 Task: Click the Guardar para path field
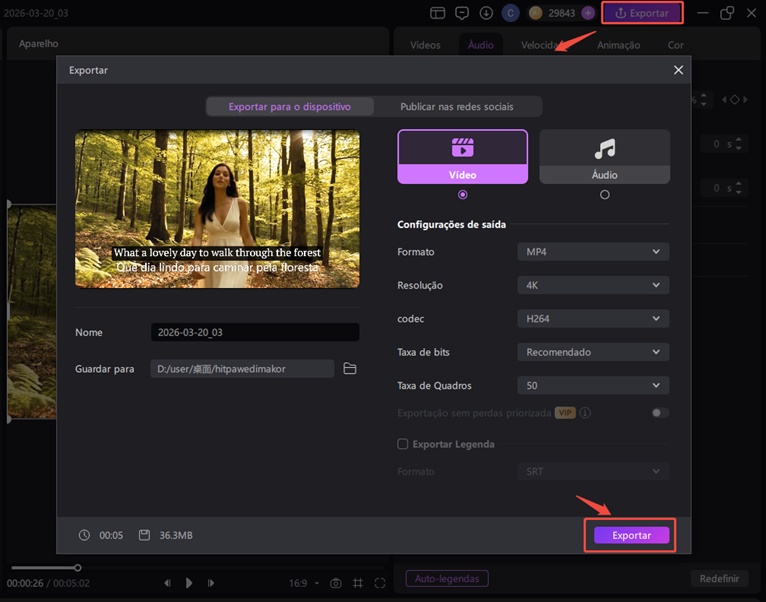pyautogui.click(x=242, y=368)
